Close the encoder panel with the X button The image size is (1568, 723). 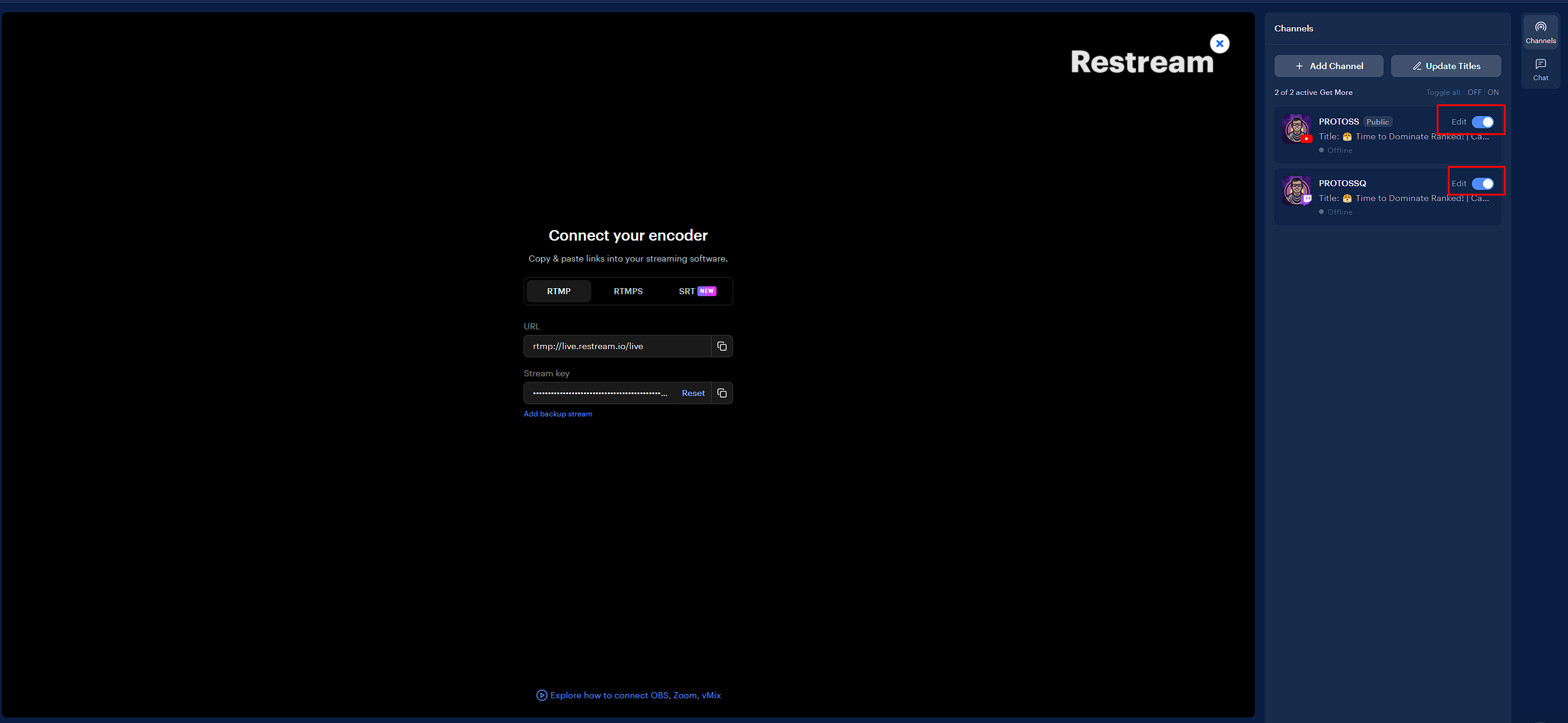1220,44
